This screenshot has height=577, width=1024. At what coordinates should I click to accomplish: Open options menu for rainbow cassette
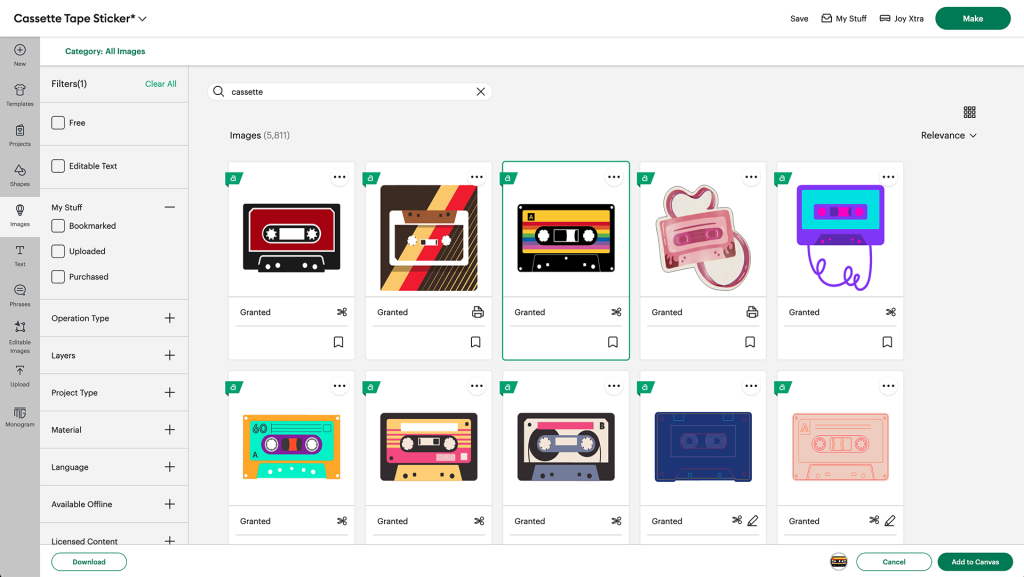[614, 177]
